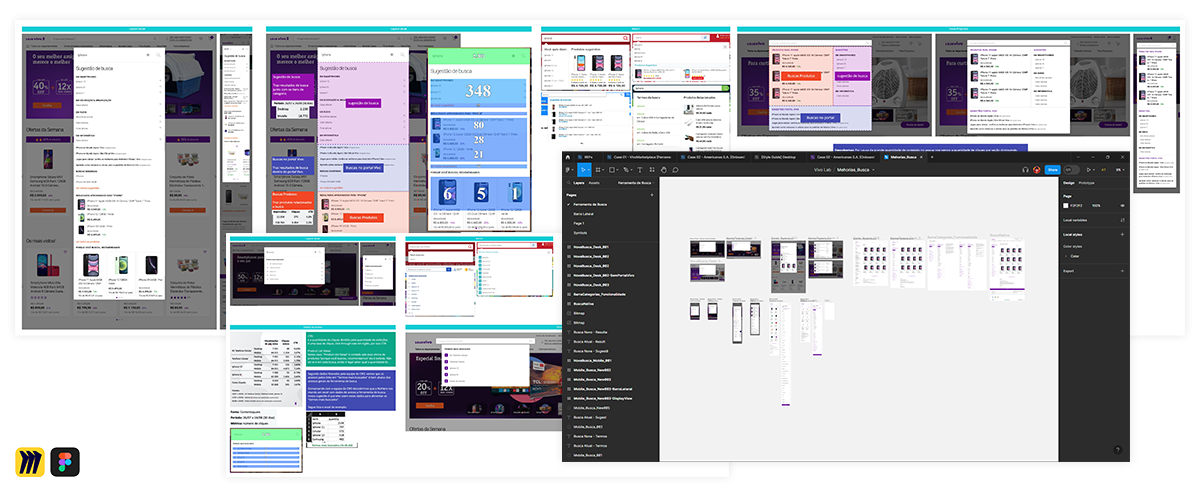Click the blue Share button
The height and width of the screenshot is (492, 1200).
pyautogui.click(x=1052, y=170)
